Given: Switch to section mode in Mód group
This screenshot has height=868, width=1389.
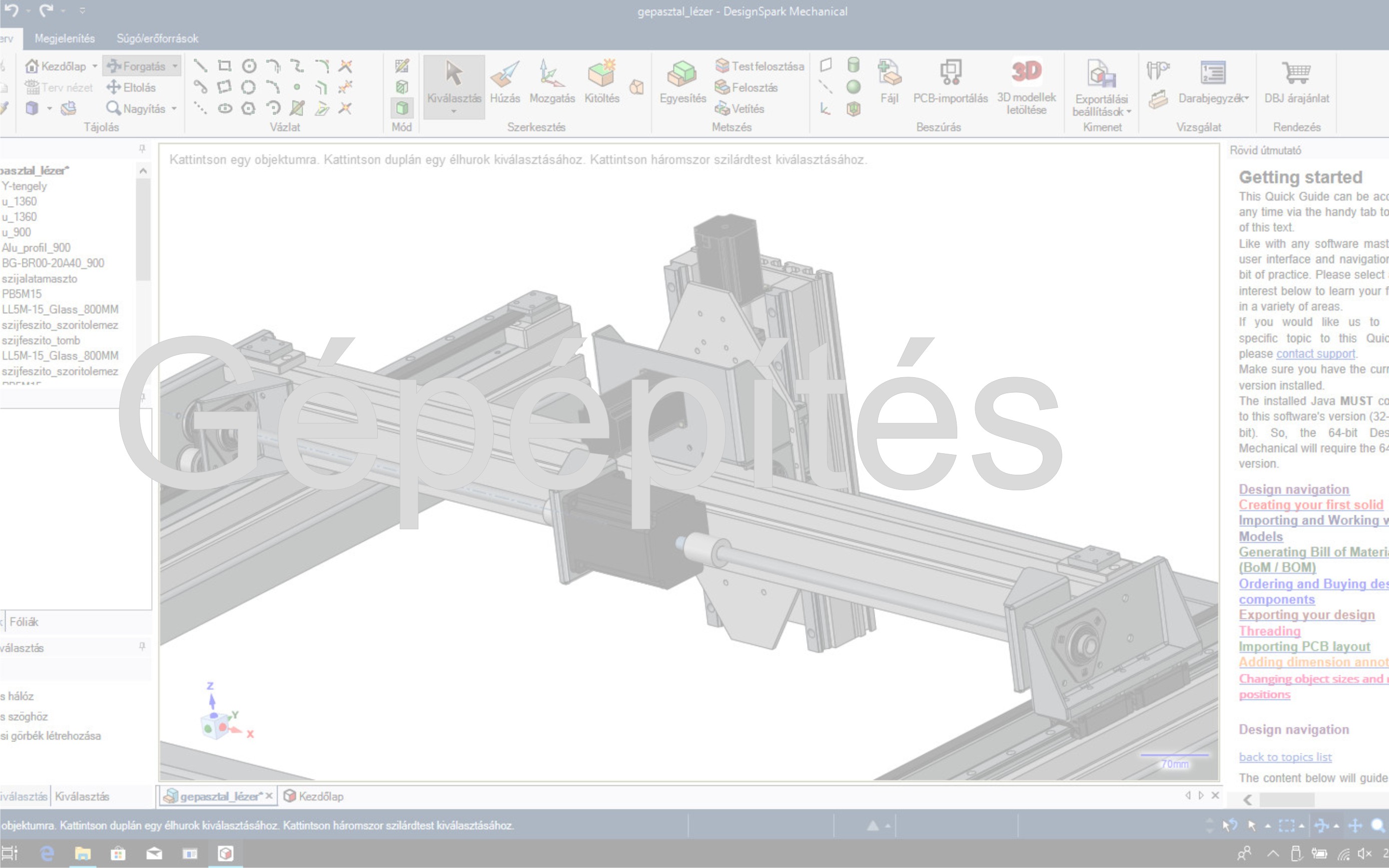Looking at the screenshot, I should coord(402,87).
